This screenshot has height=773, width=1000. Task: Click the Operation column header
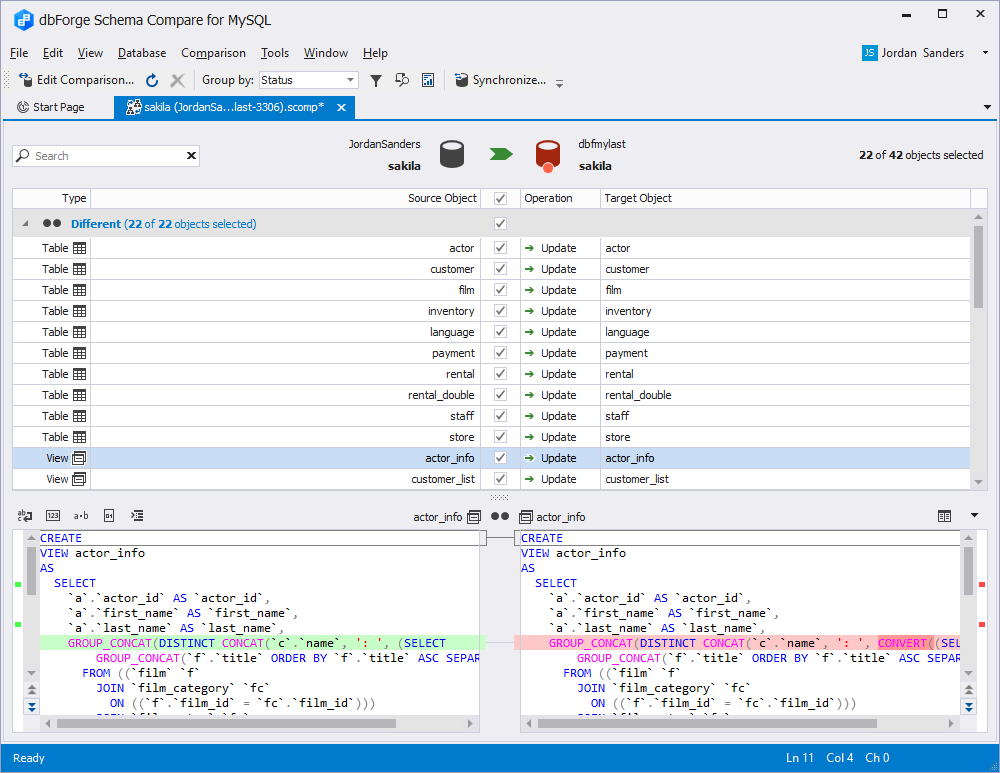tap(560, 198)
